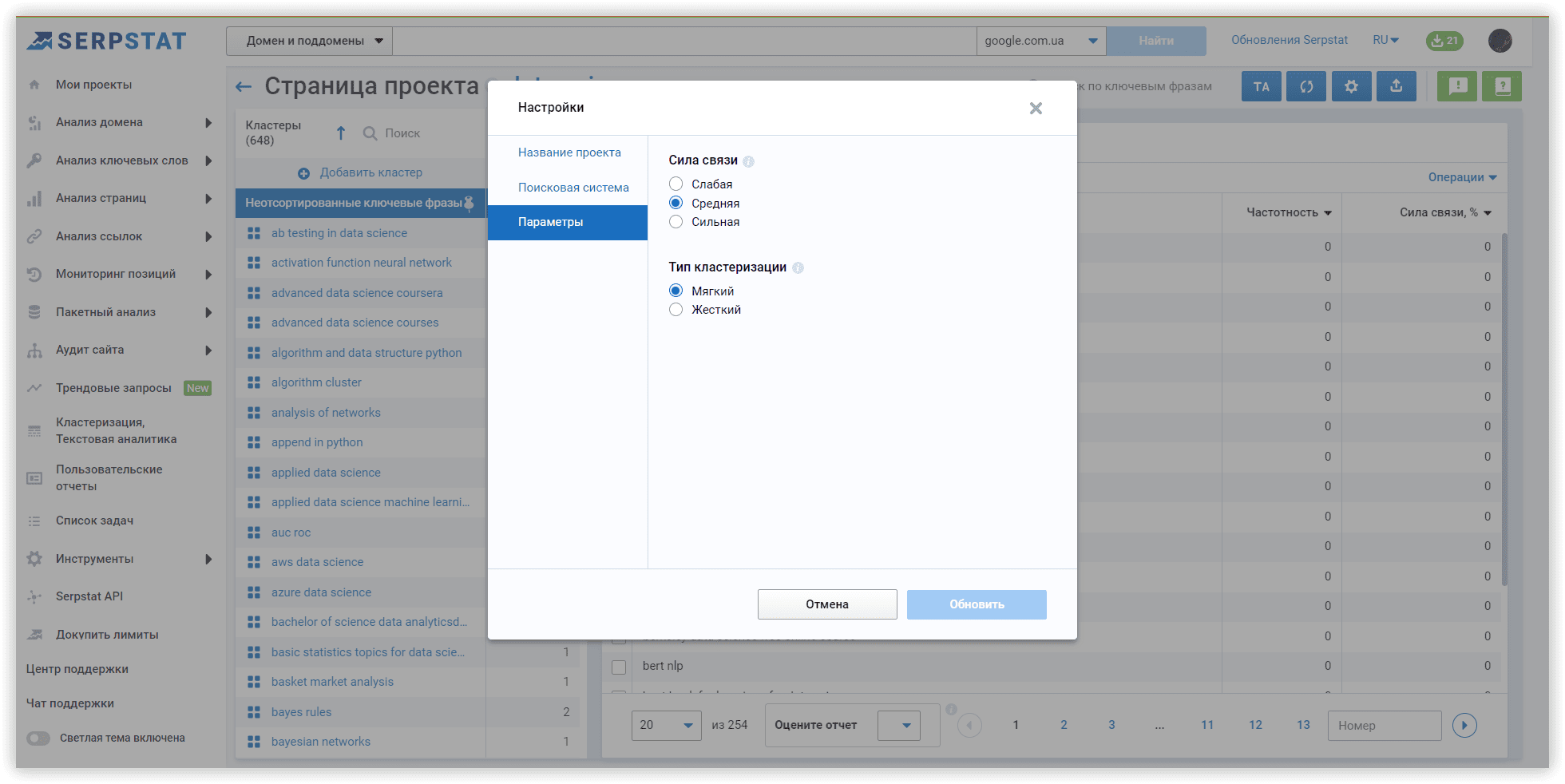Open the google.com.ua search engine dropdown

click(1040, 41)
